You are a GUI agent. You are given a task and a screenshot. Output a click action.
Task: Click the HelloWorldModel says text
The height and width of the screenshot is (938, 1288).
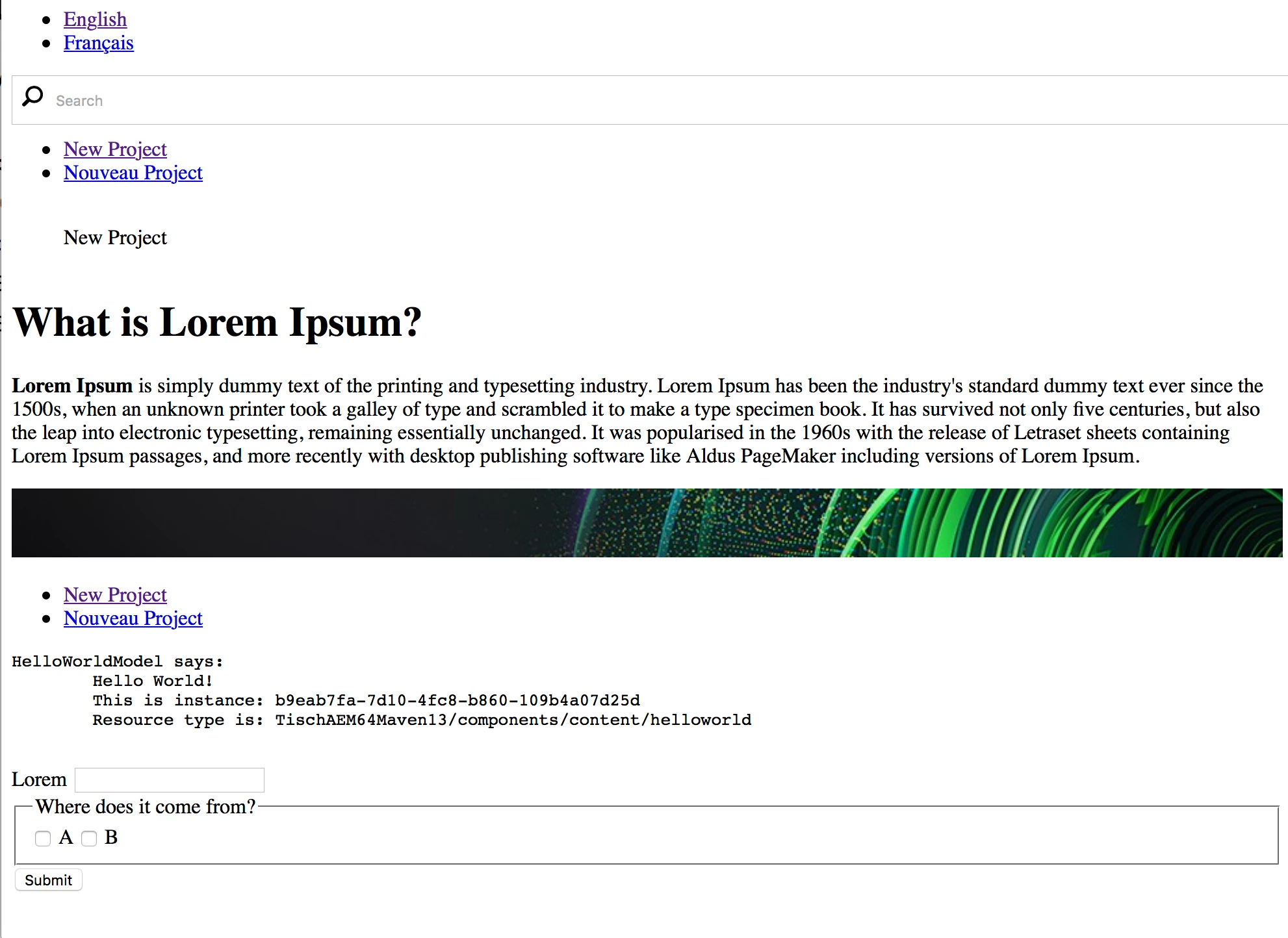(117, 662)
